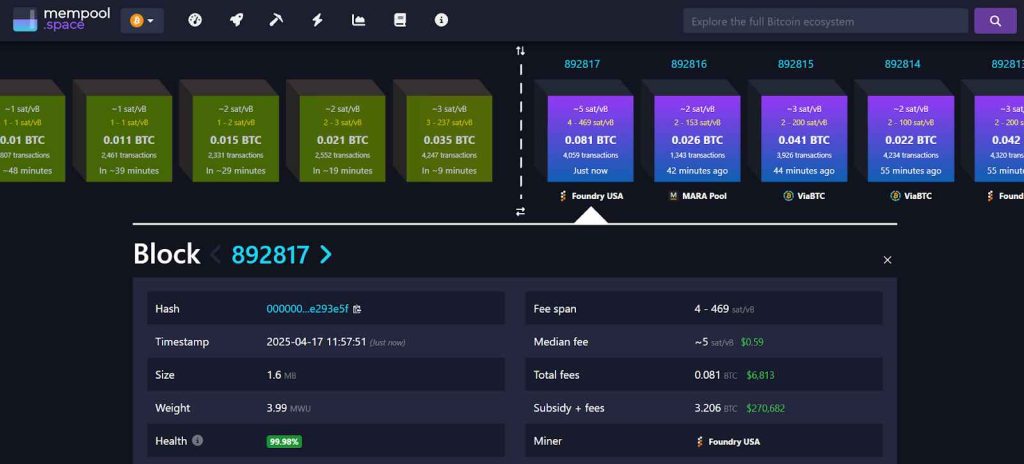
Task: Open the dashboard gauge icon in navbar
Action: pyautogui.click(x=195, y=20)
